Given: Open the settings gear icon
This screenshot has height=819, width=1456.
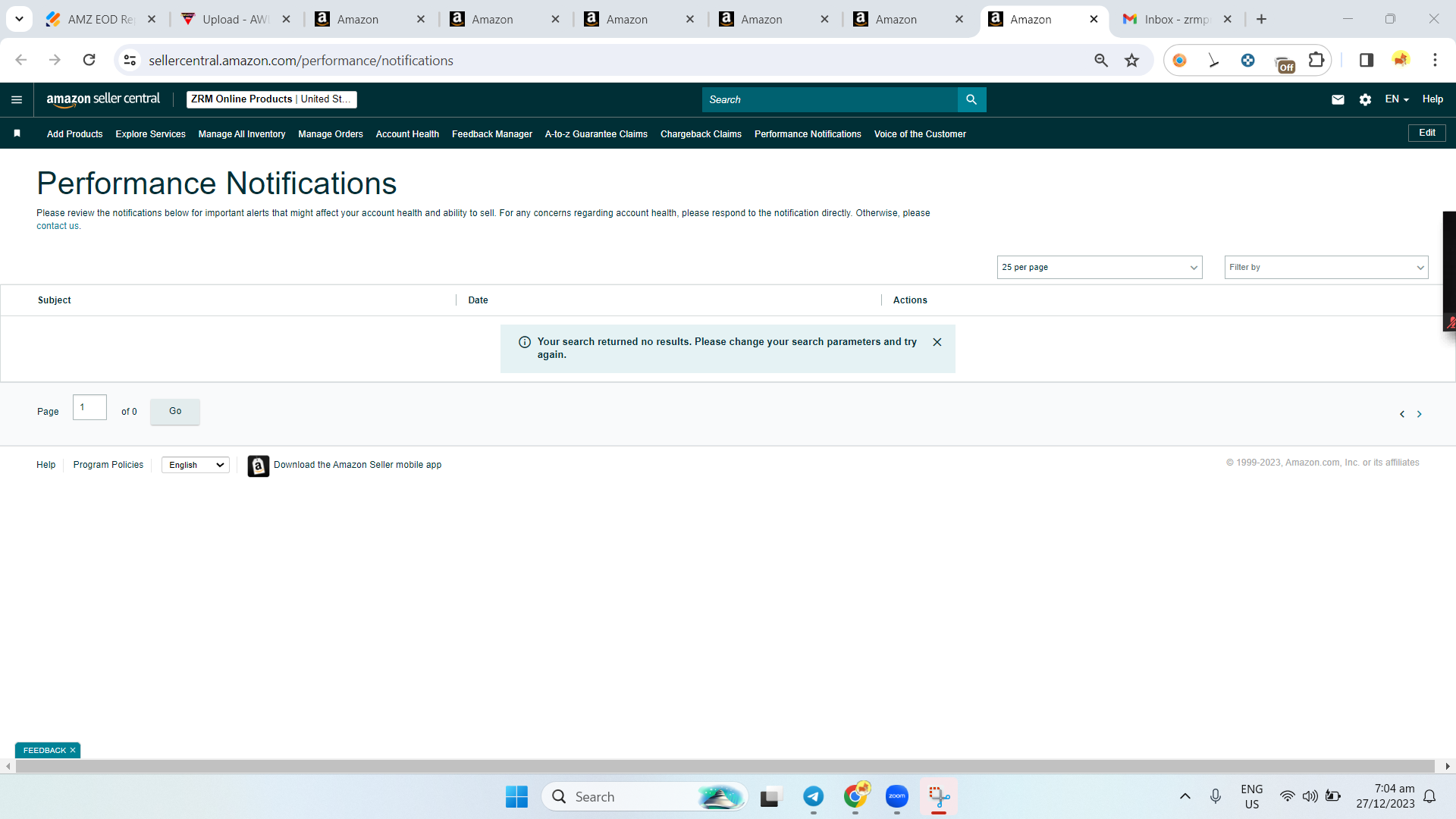Looking at the screenshot, I should point(1365,99).
